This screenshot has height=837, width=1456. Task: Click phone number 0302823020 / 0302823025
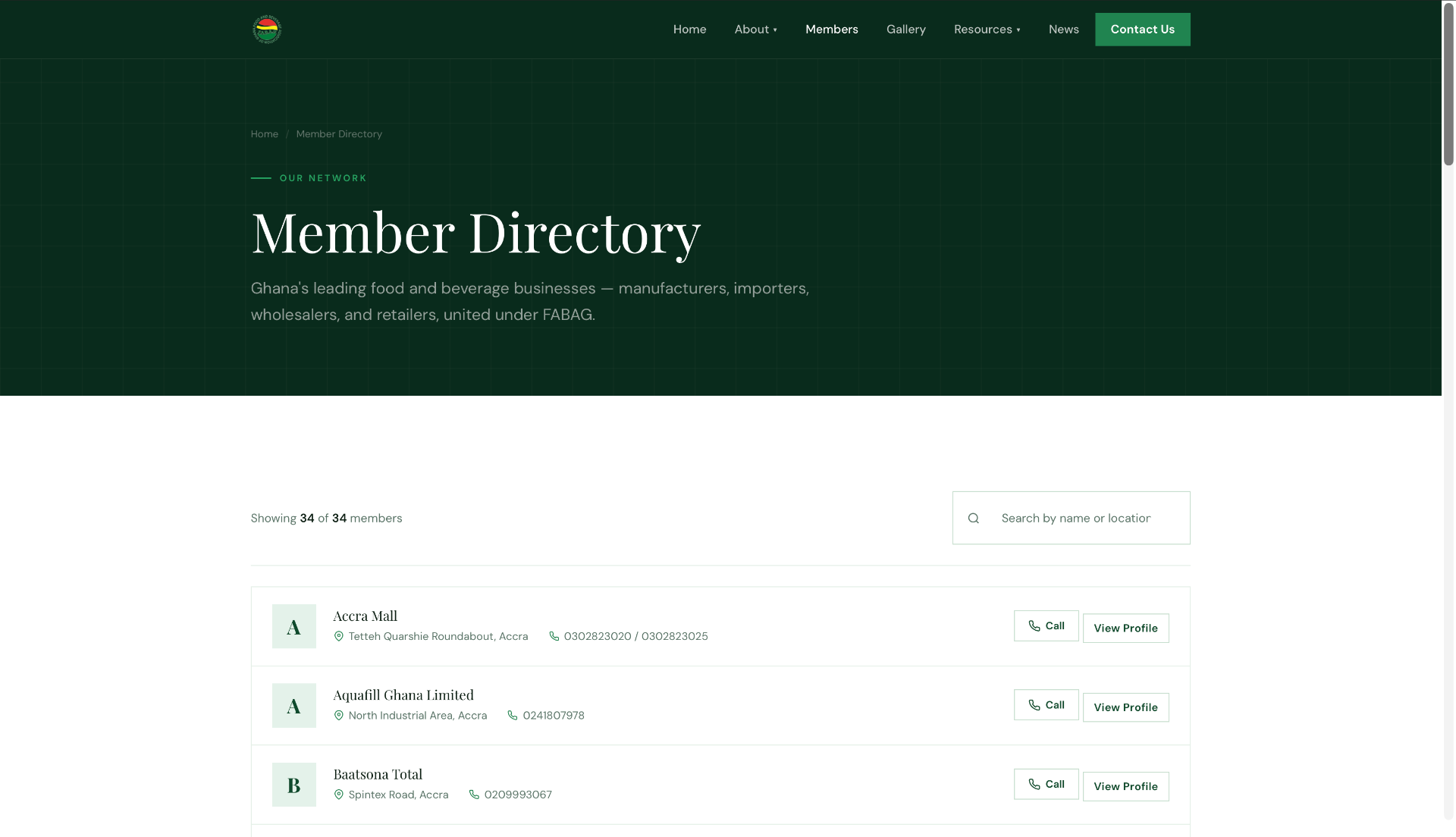[635, 637]
